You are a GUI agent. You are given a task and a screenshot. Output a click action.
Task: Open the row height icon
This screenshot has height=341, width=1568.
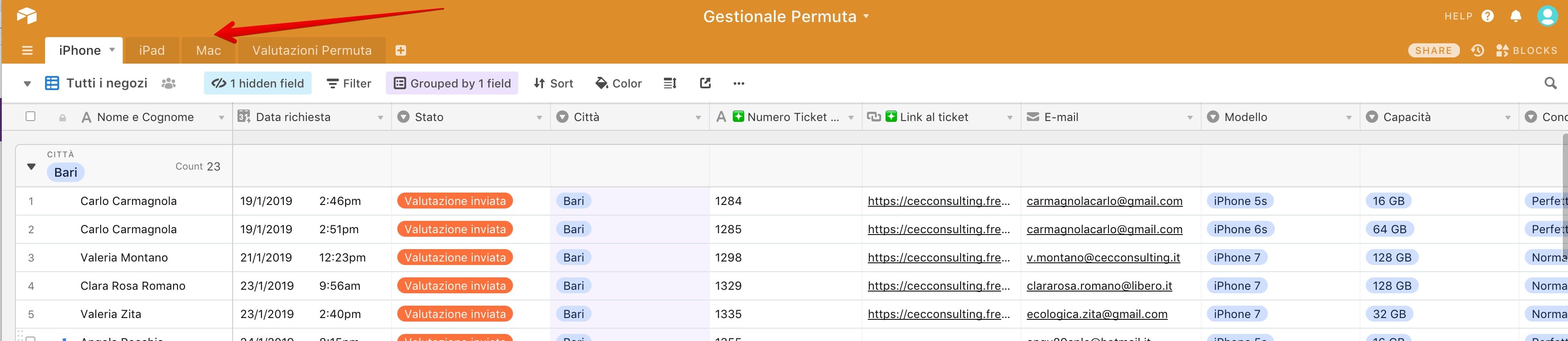(670, 83)
